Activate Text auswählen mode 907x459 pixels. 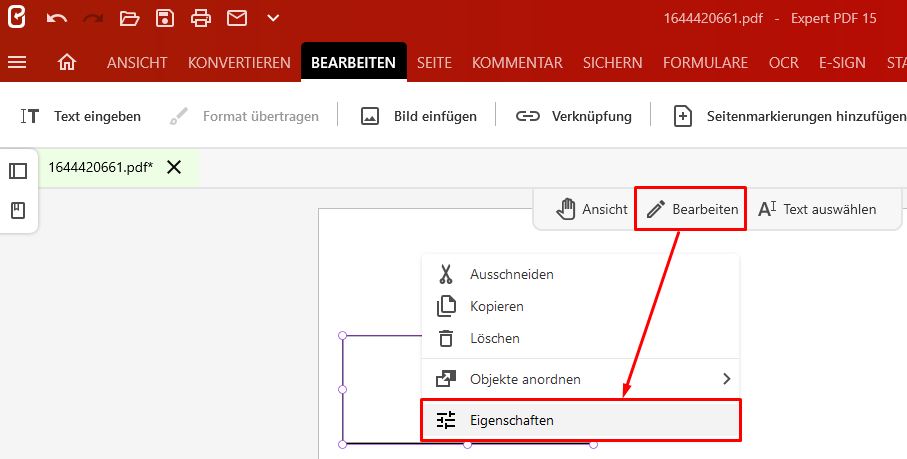817,209
